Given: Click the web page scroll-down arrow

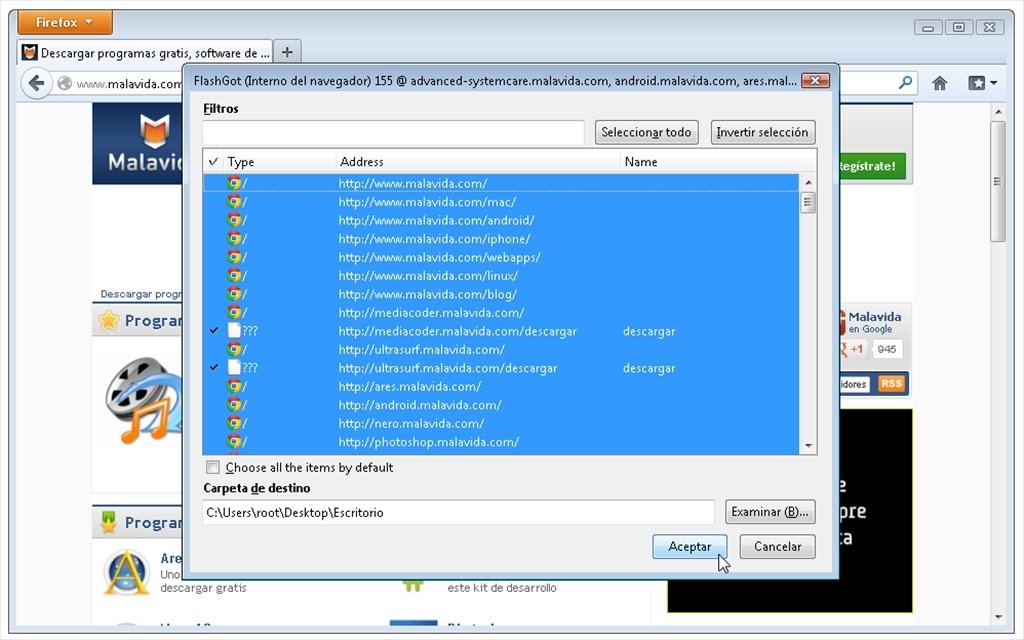Looking at the screenshot, I should pos(997,616).
